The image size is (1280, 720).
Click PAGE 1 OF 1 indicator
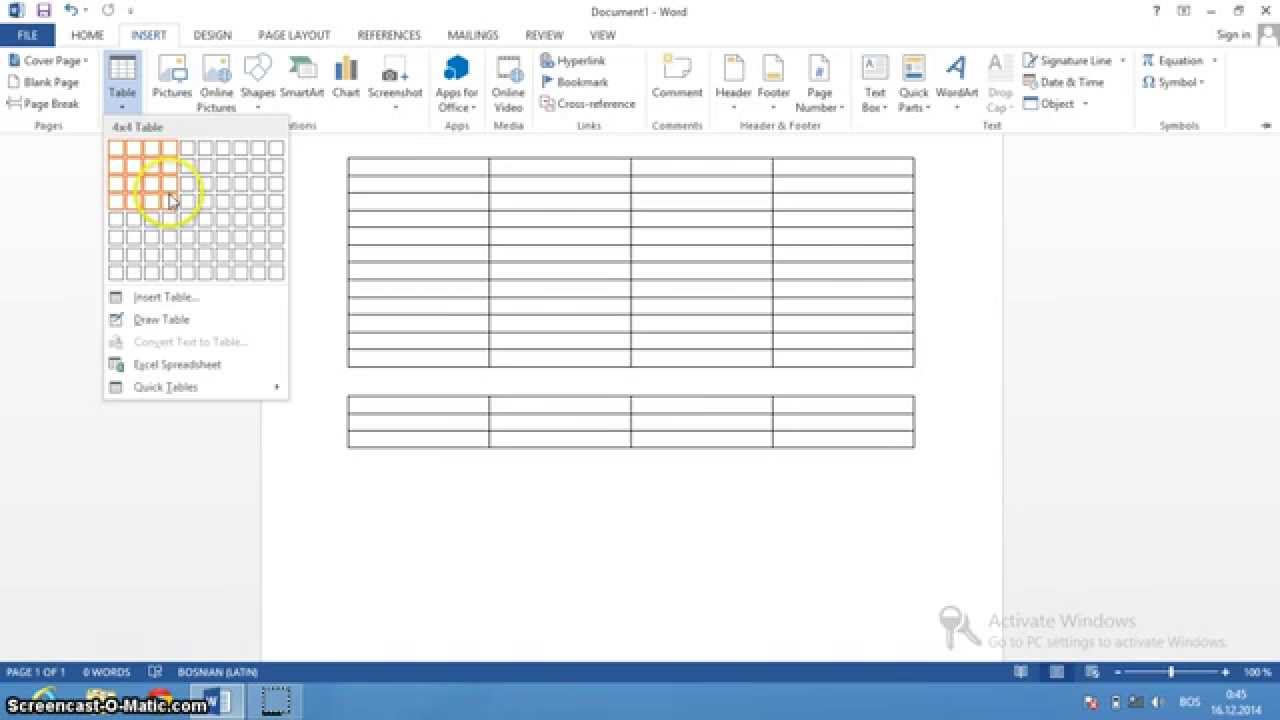click(36, 672)
